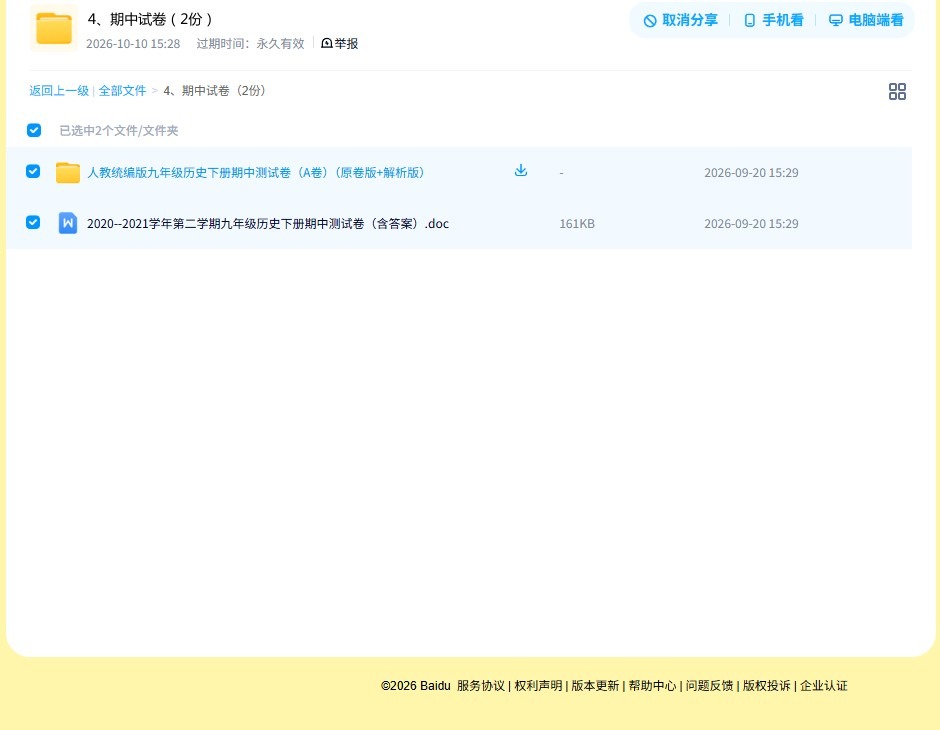Click the doc file's 2026-09-20 15:29 date
The width and height of the screenshot is (940, 730).
[751, 224]
